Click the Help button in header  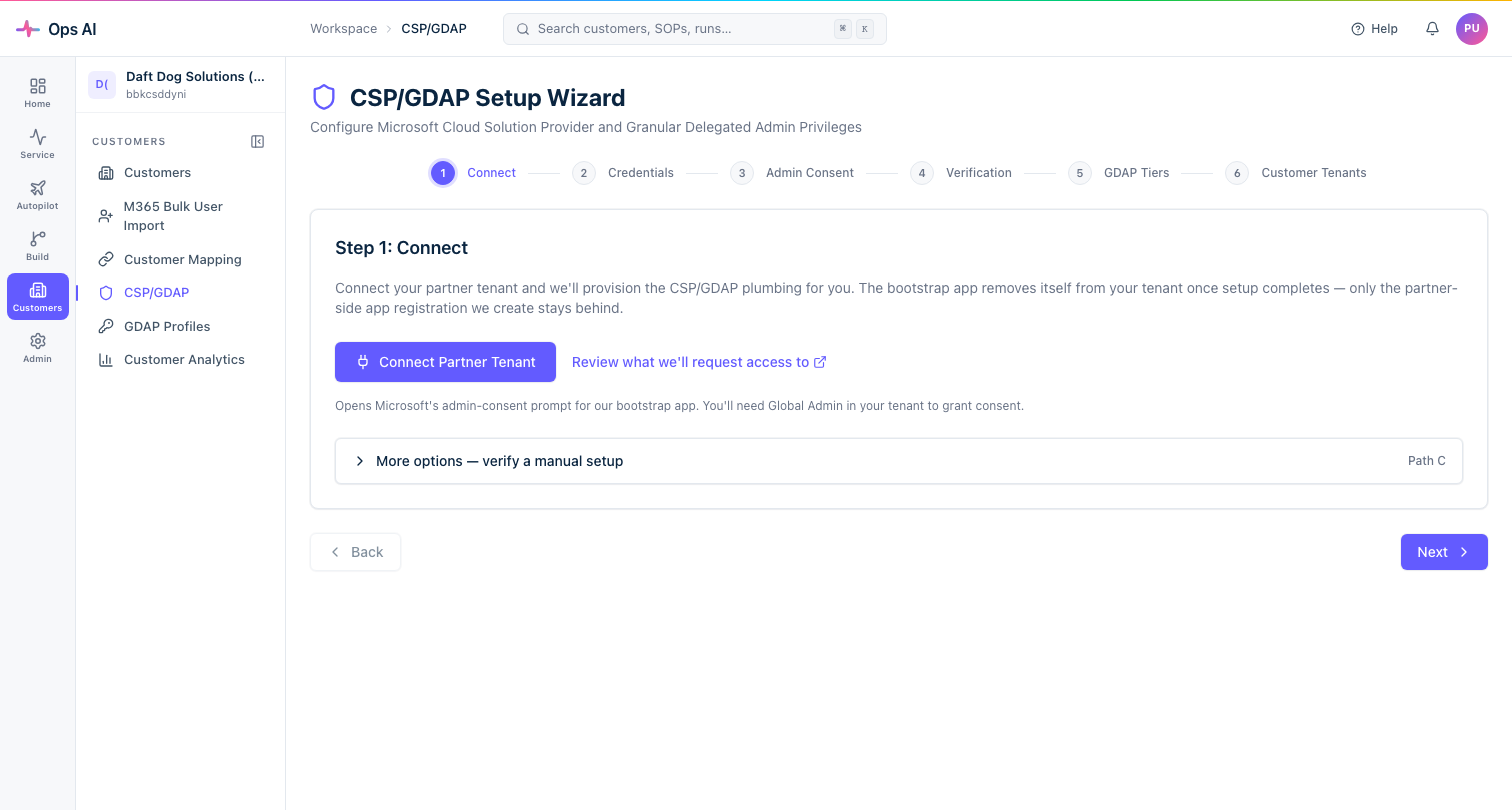1375,29
